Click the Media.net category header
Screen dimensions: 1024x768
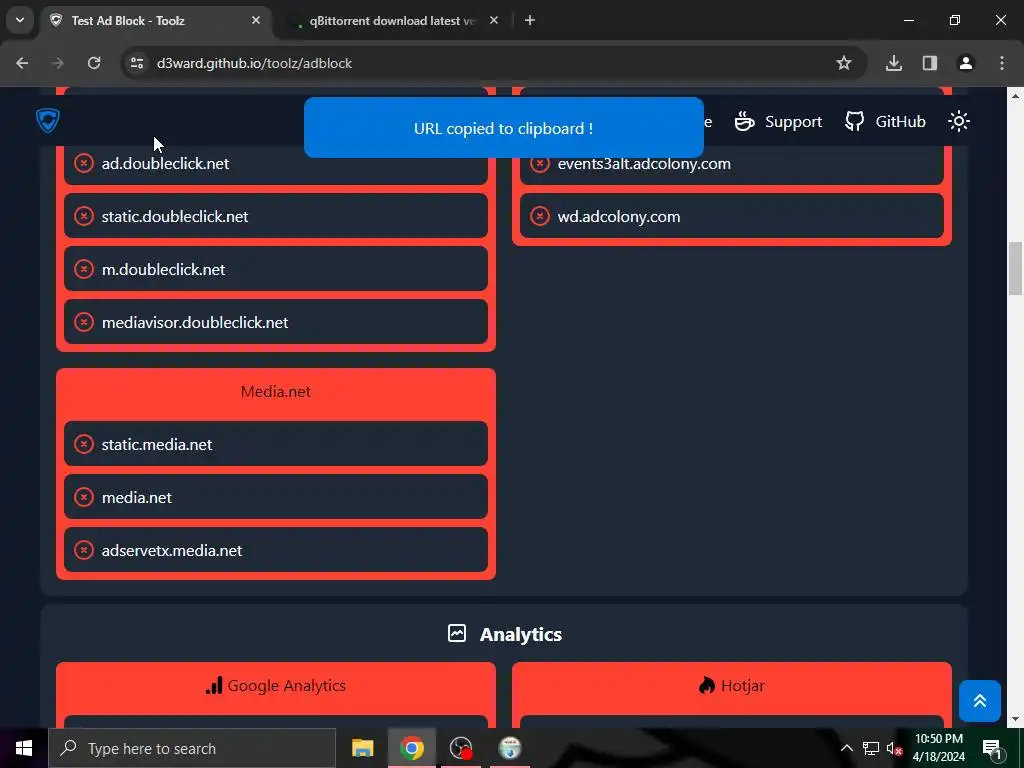pyautogui.click(x=276, y=392)
